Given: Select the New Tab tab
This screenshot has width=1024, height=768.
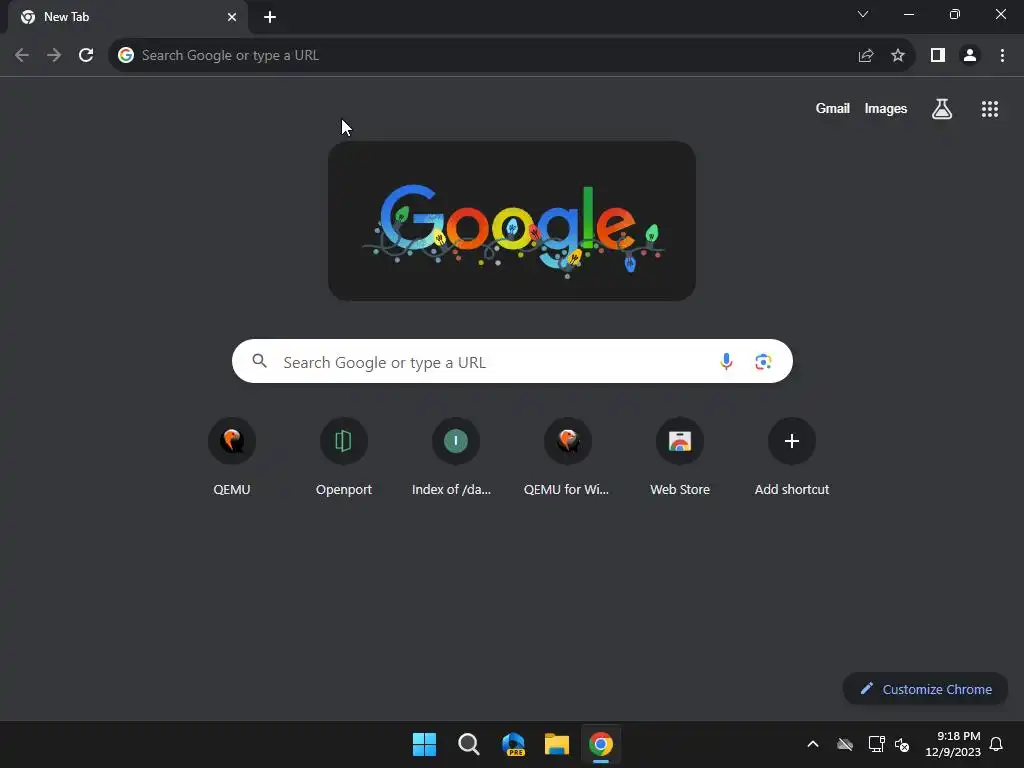Looking at the screenshot, I should point(128,17).
